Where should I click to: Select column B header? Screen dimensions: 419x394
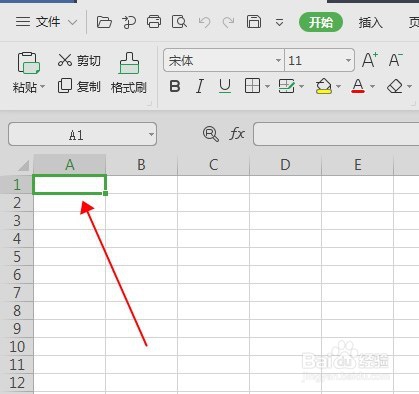click(142, 165)
